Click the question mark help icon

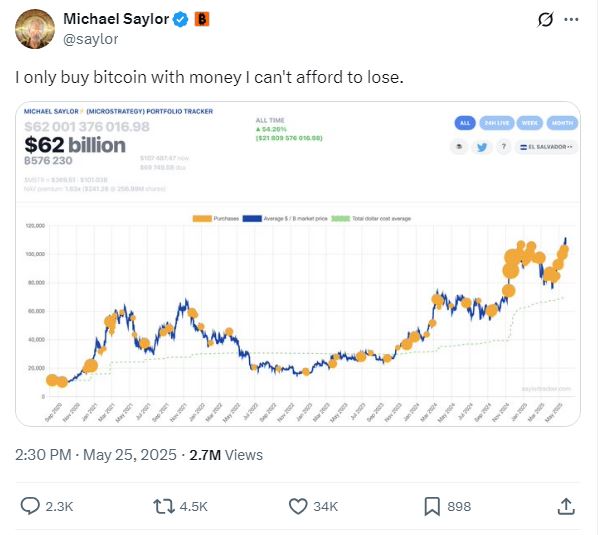tap(504, 147)
